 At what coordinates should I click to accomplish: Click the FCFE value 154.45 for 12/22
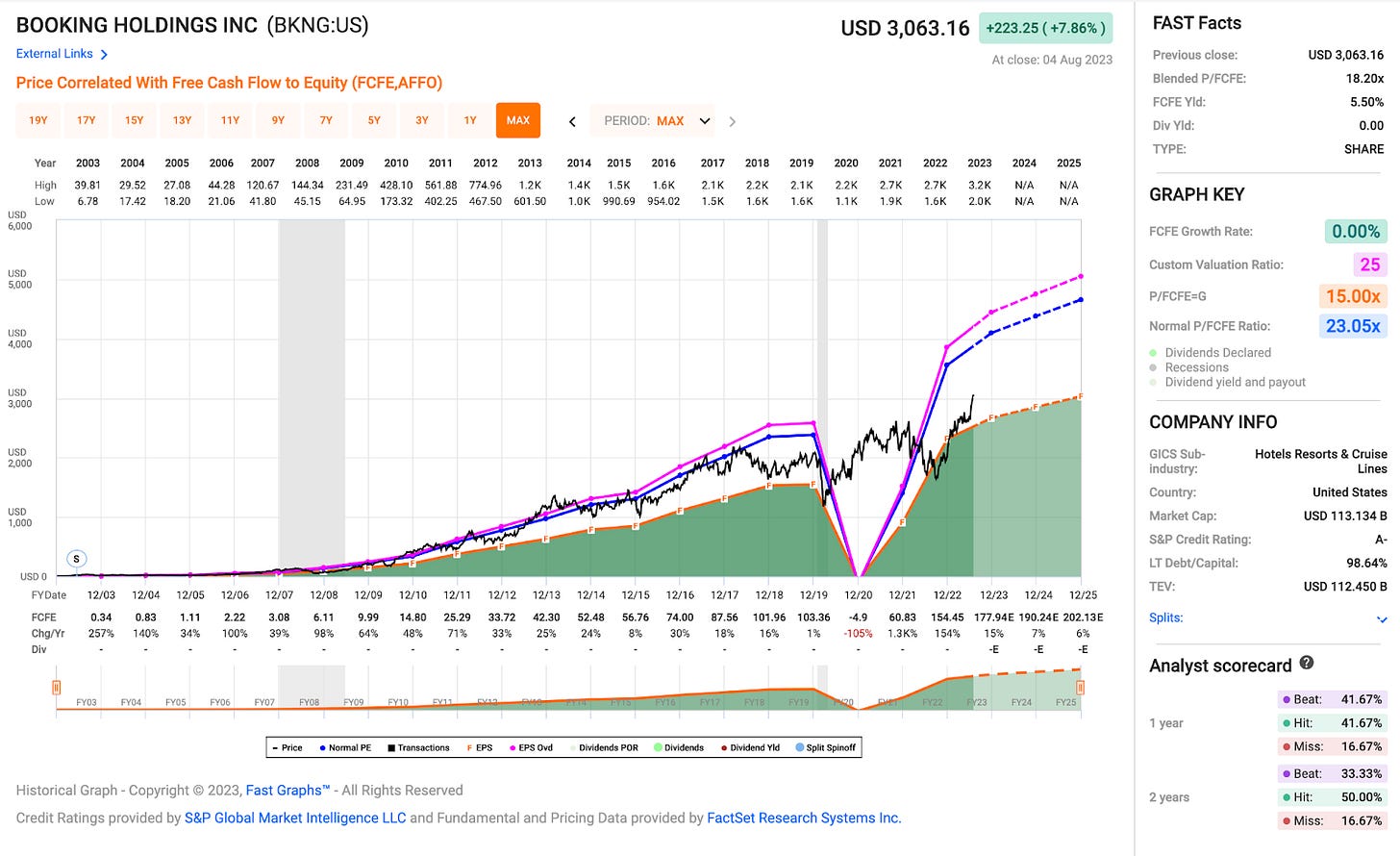click(947, 617)
